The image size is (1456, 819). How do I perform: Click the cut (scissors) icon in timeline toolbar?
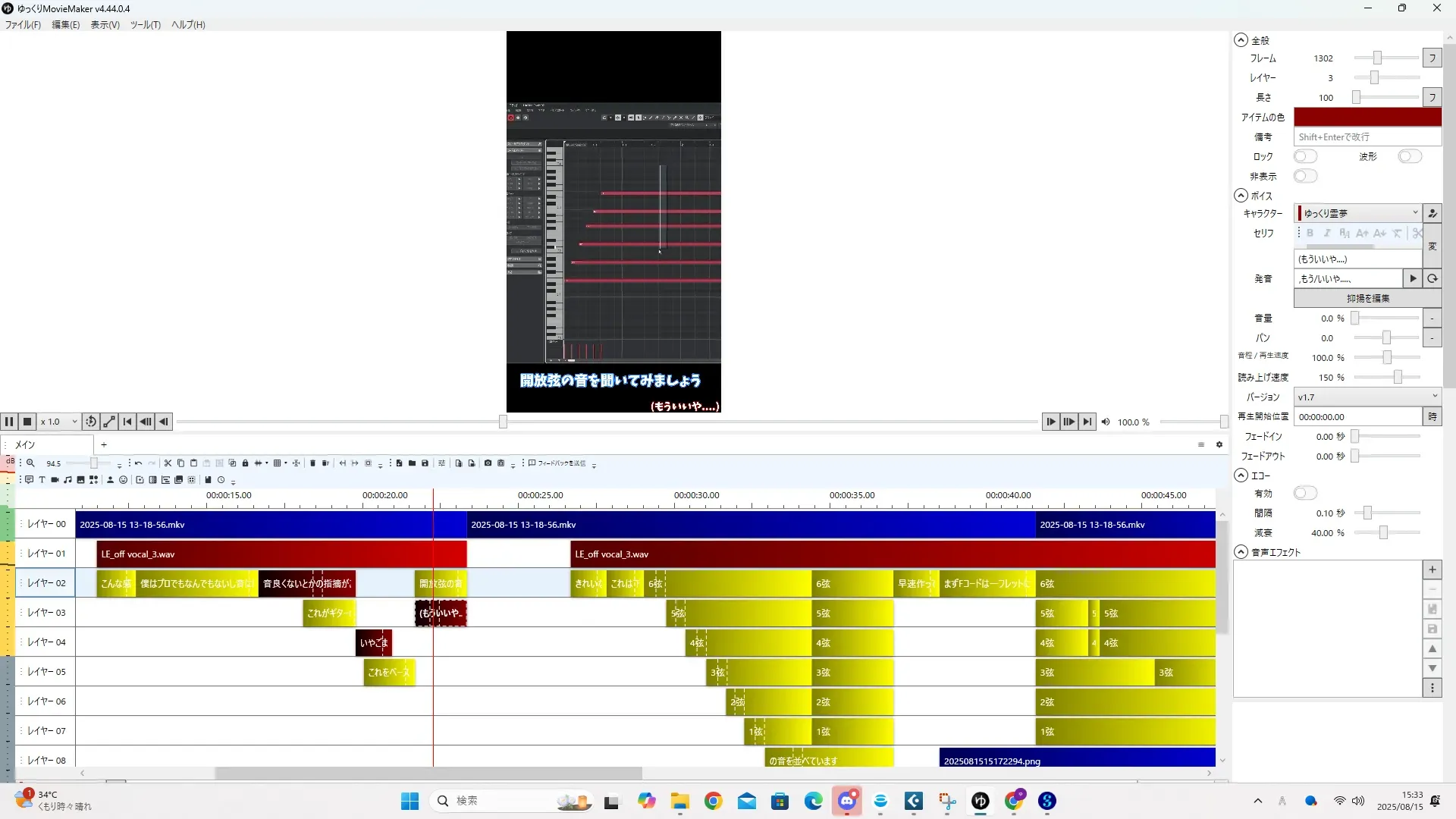[x=168, y=463]
